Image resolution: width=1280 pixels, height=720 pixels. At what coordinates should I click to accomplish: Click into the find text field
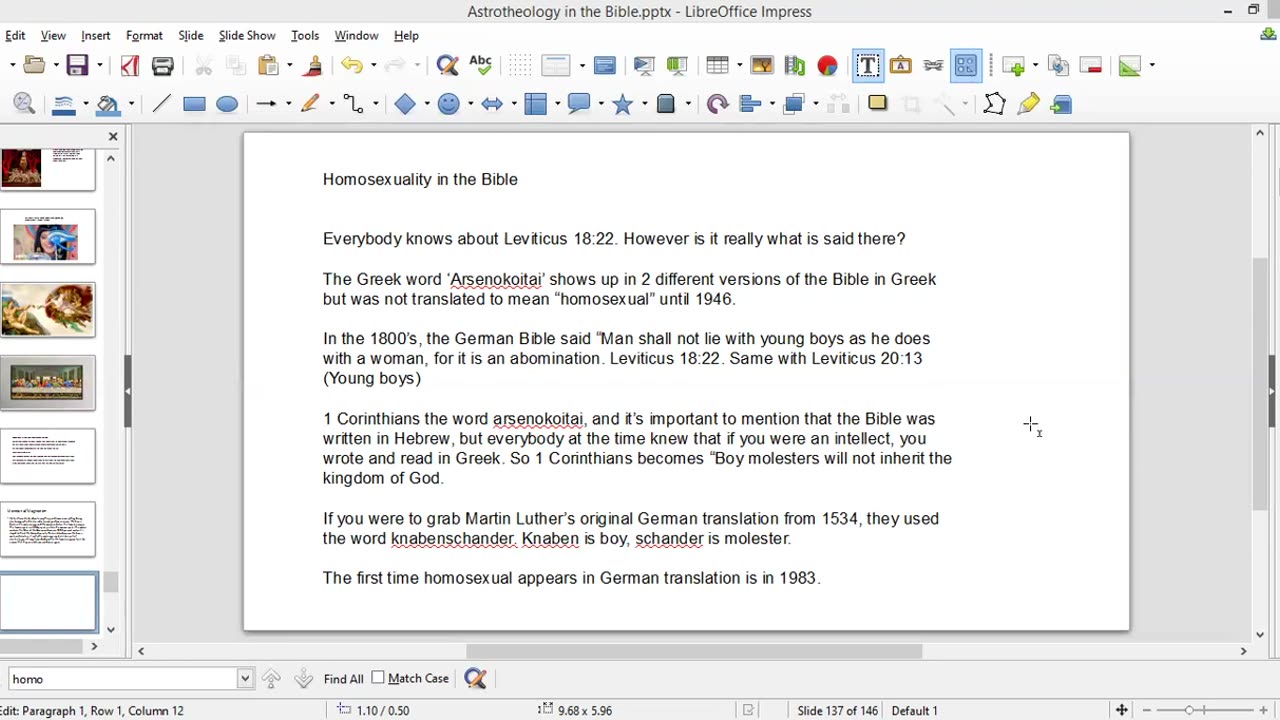[122, 679]
